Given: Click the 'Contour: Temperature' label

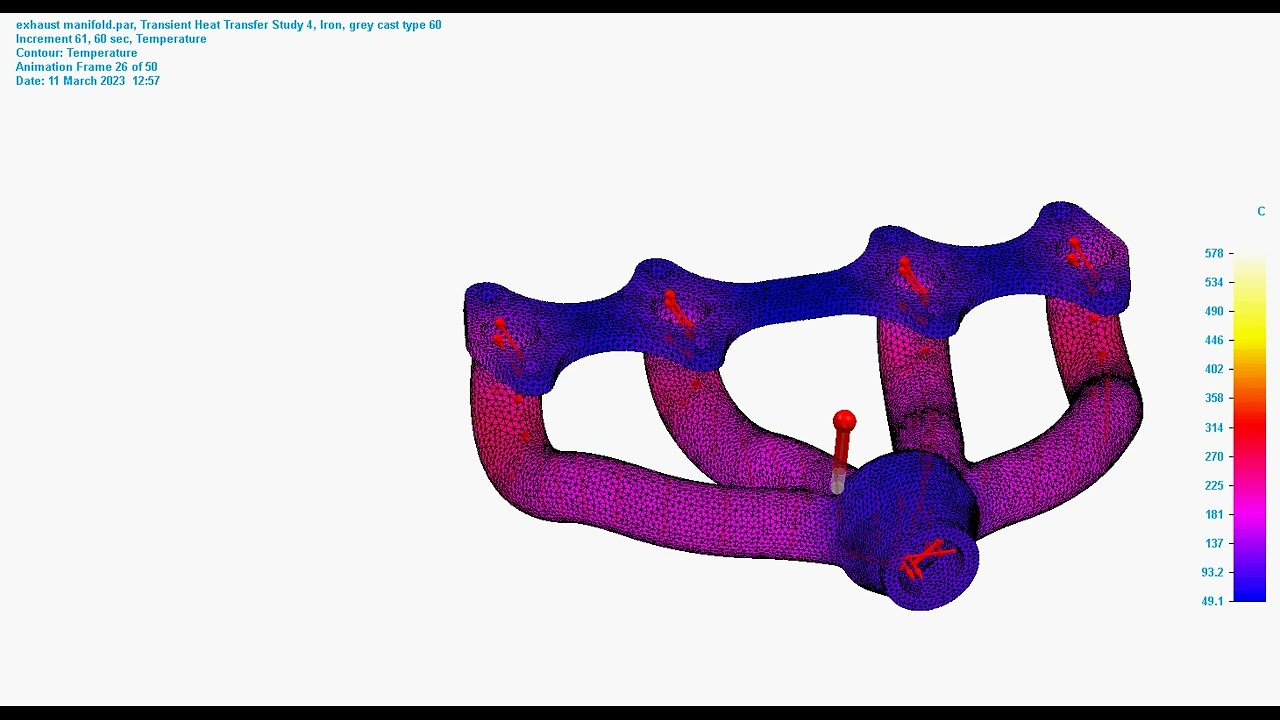Looking at the screenshot, I should [77, 53].
